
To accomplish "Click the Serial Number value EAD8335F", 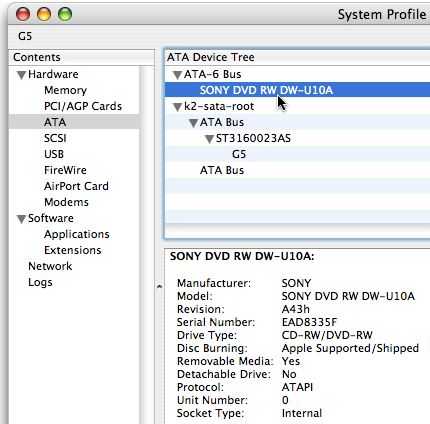I will (x=309, y=322).
